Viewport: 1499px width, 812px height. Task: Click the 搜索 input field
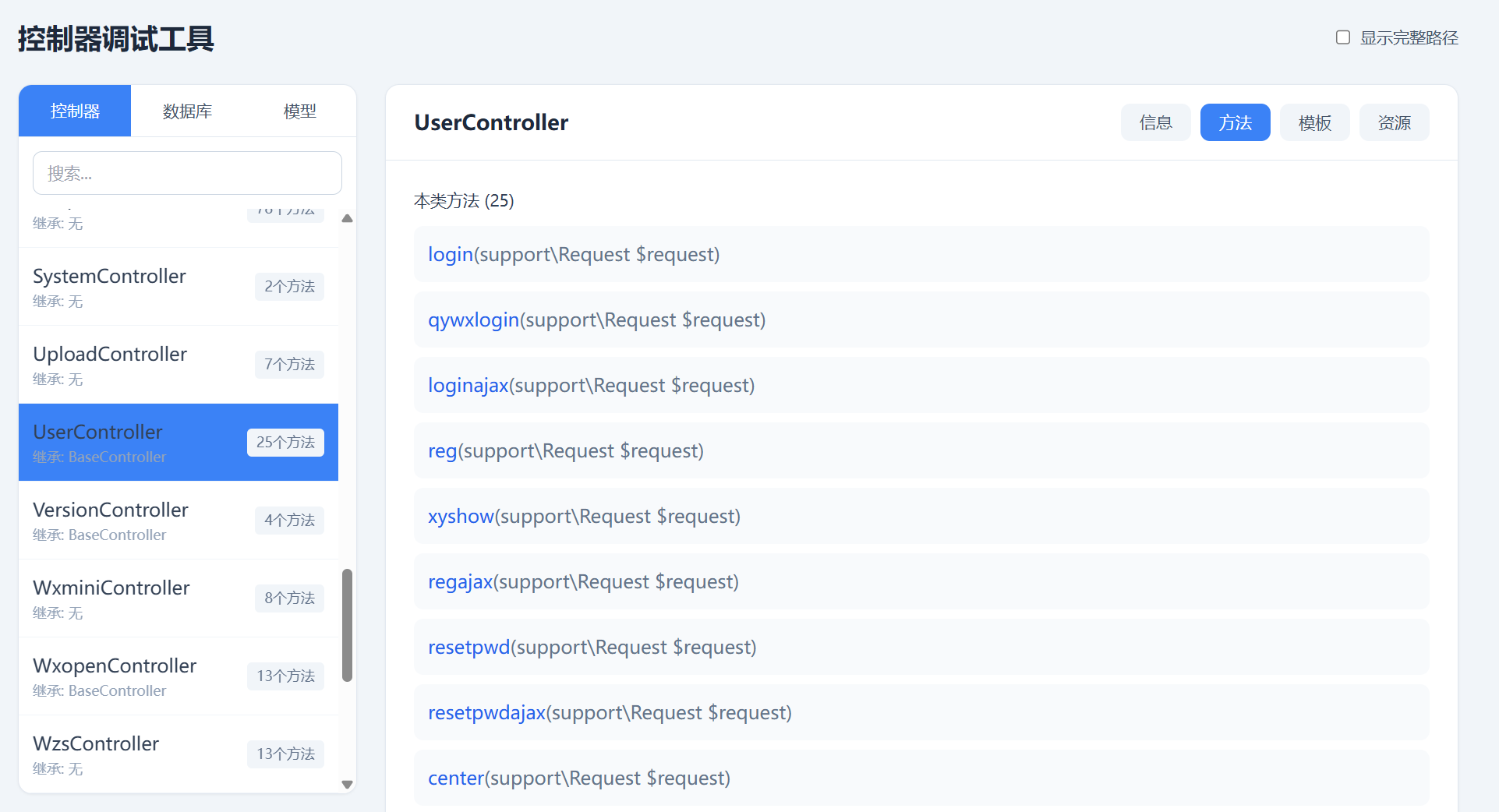tap(187, 173)
